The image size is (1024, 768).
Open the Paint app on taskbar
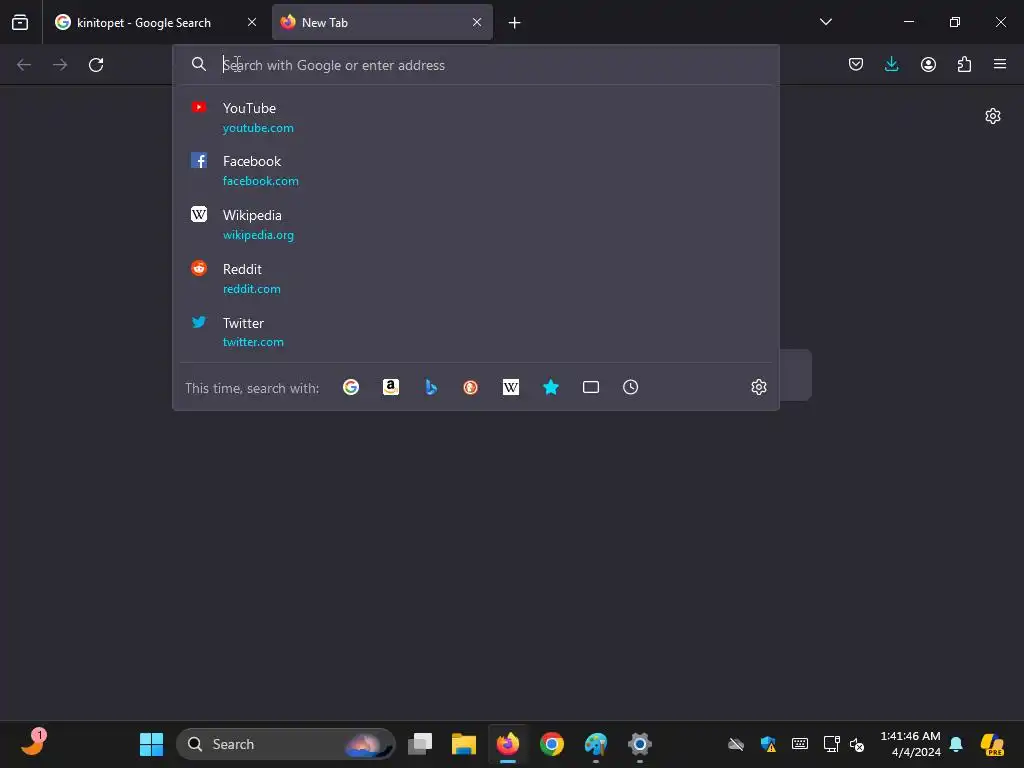point(596,744)
